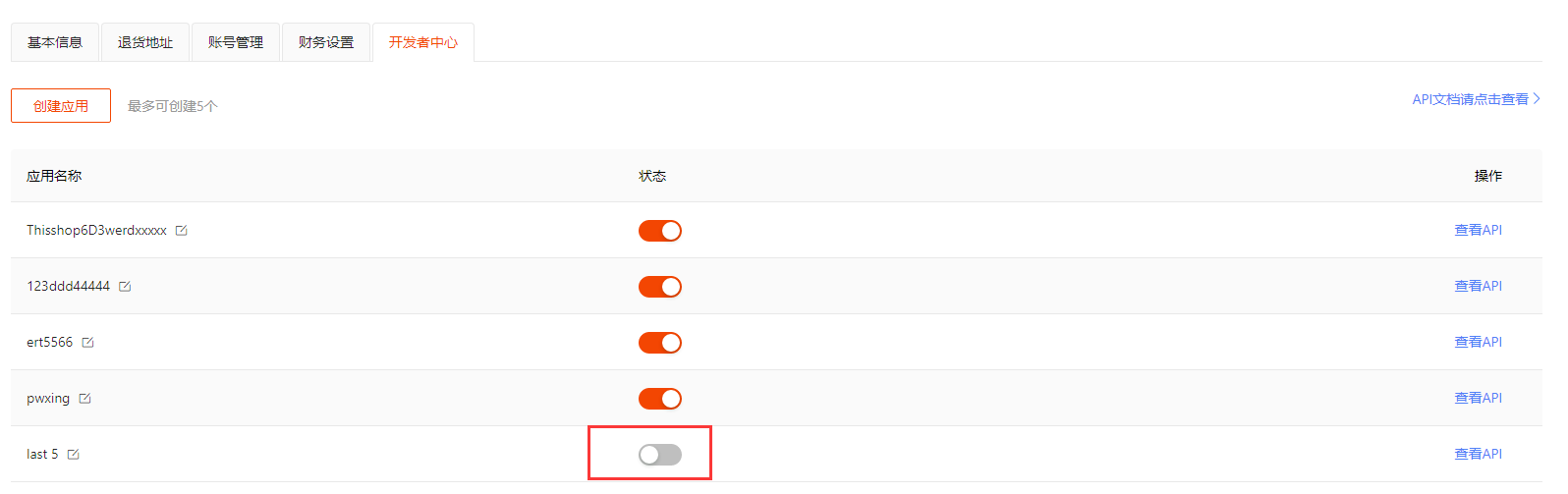This screenshot has width=1568, height=494.
Task: Switch to the 退货地址 tab
Action: [145, 42]
